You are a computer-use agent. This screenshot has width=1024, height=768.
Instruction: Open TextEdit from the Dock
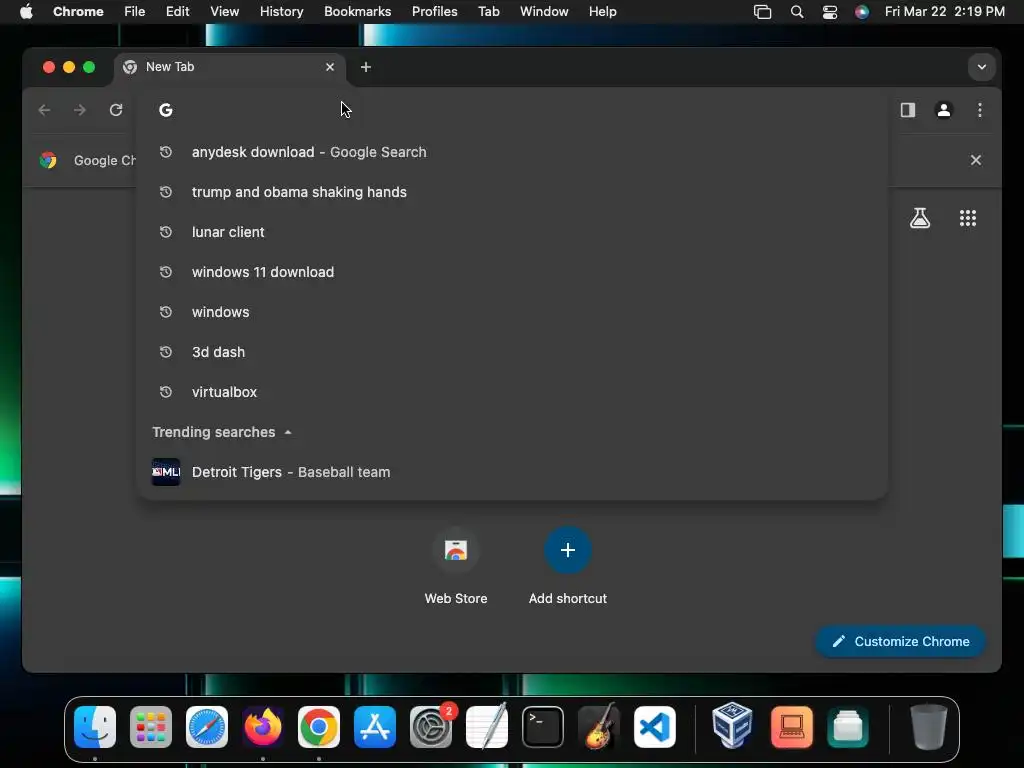(x=487, y=727)
